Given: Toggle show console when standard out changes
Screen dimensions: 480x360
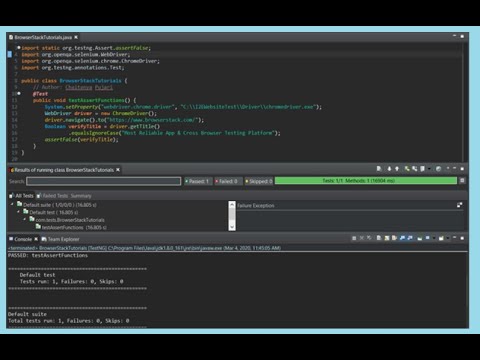Looking at the screenshot, I should pos(402,238).
